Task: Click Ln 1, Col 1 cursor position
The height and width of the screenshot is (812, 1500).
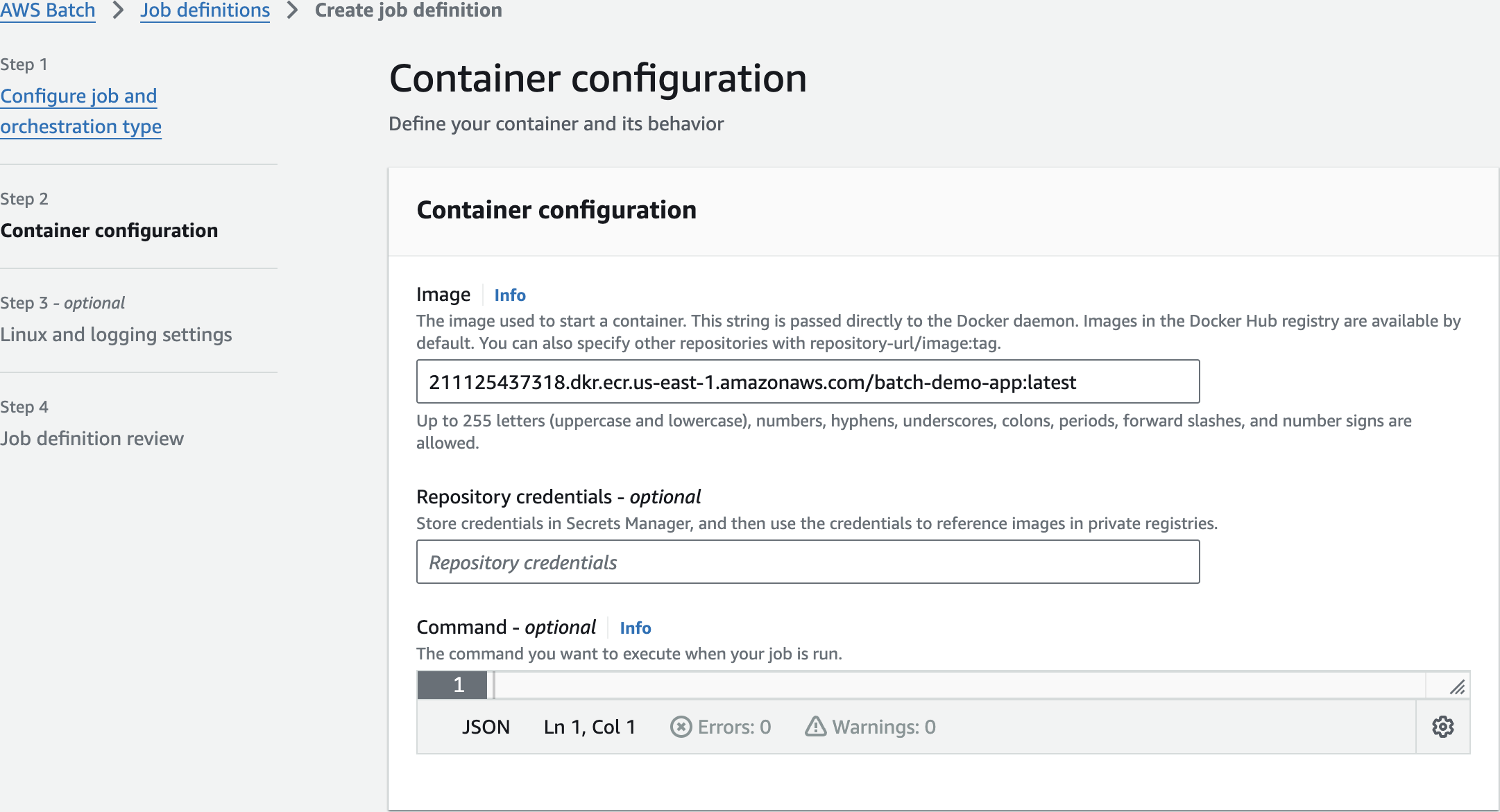Action: click(590, 727)
